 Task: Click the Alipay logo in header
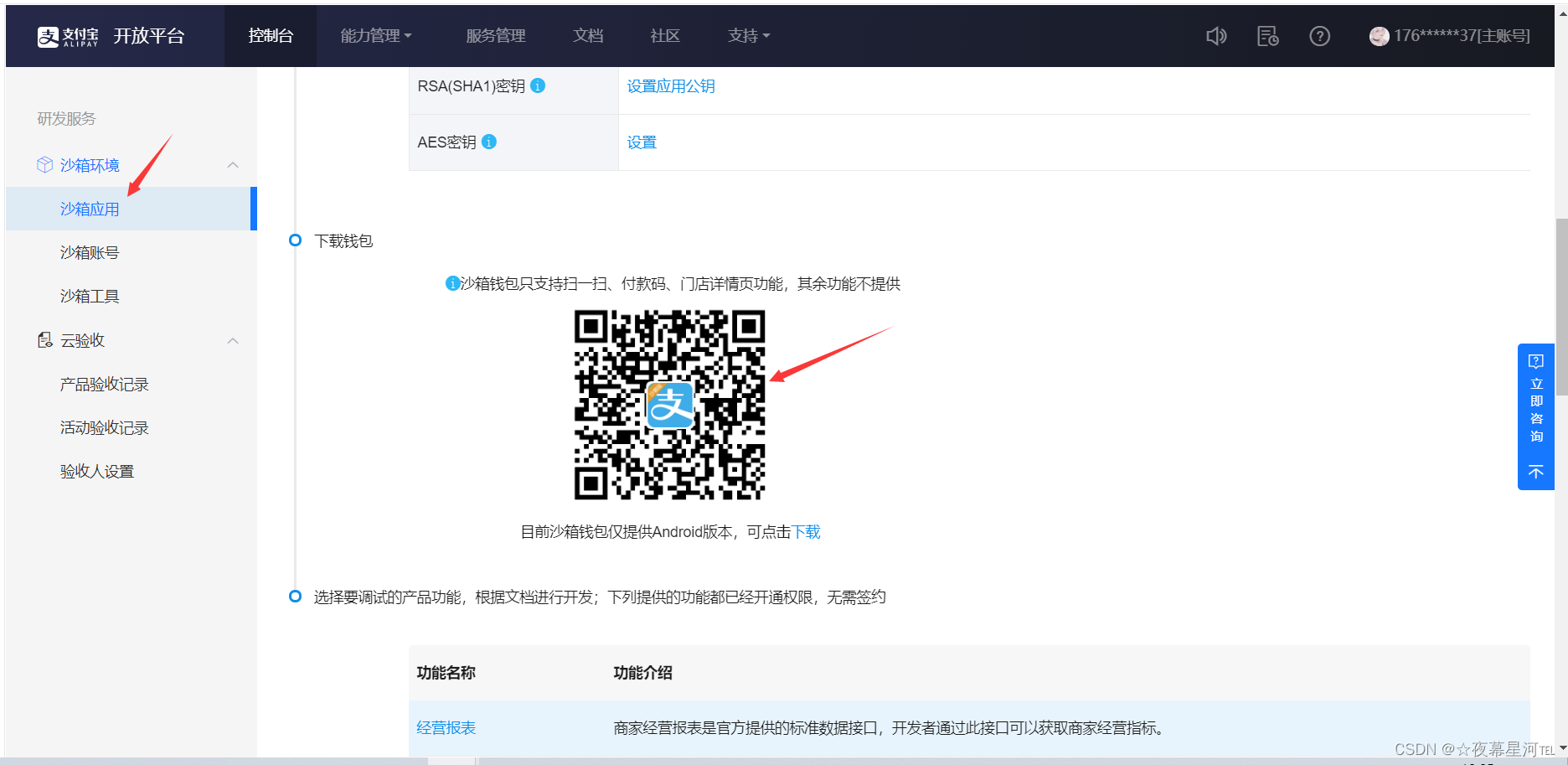click(68, 36)
